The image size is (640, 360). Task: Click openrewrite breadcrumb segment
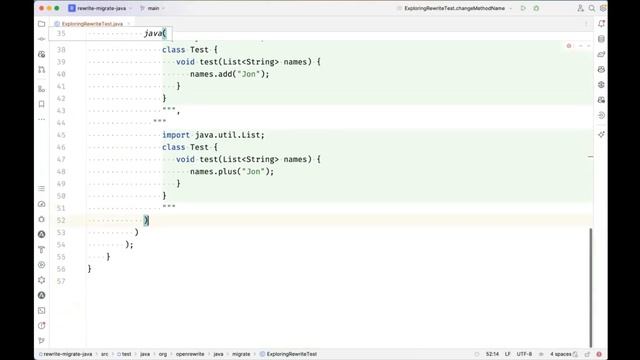coord(190,354)
